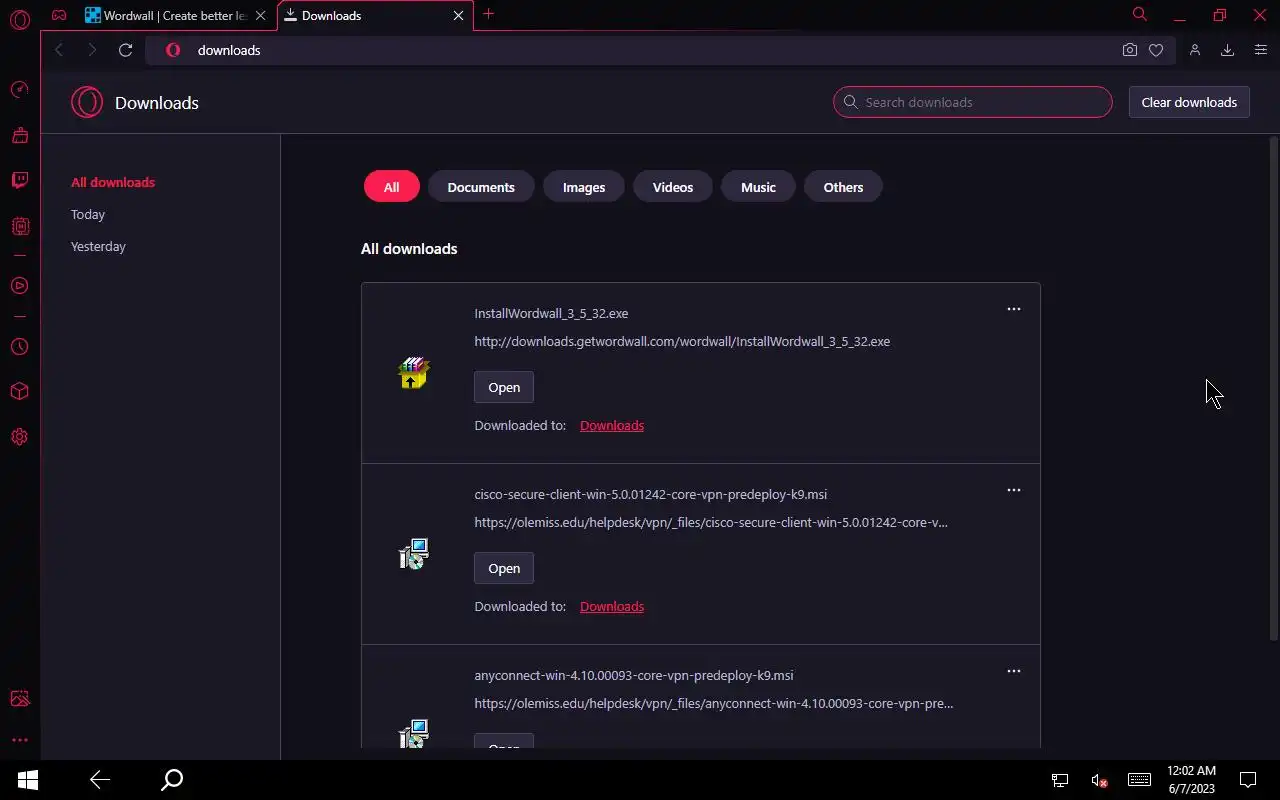Click the picture icon near sidebar bottom
Screen dimensions: 1280x800
pos(19,699)
